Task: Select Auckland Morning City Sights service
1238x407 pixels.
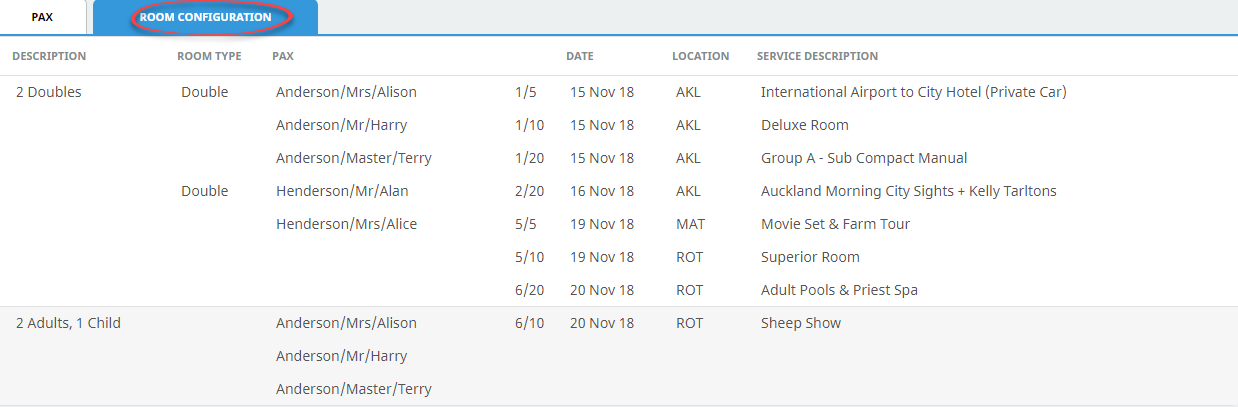Action: [909, 191]
